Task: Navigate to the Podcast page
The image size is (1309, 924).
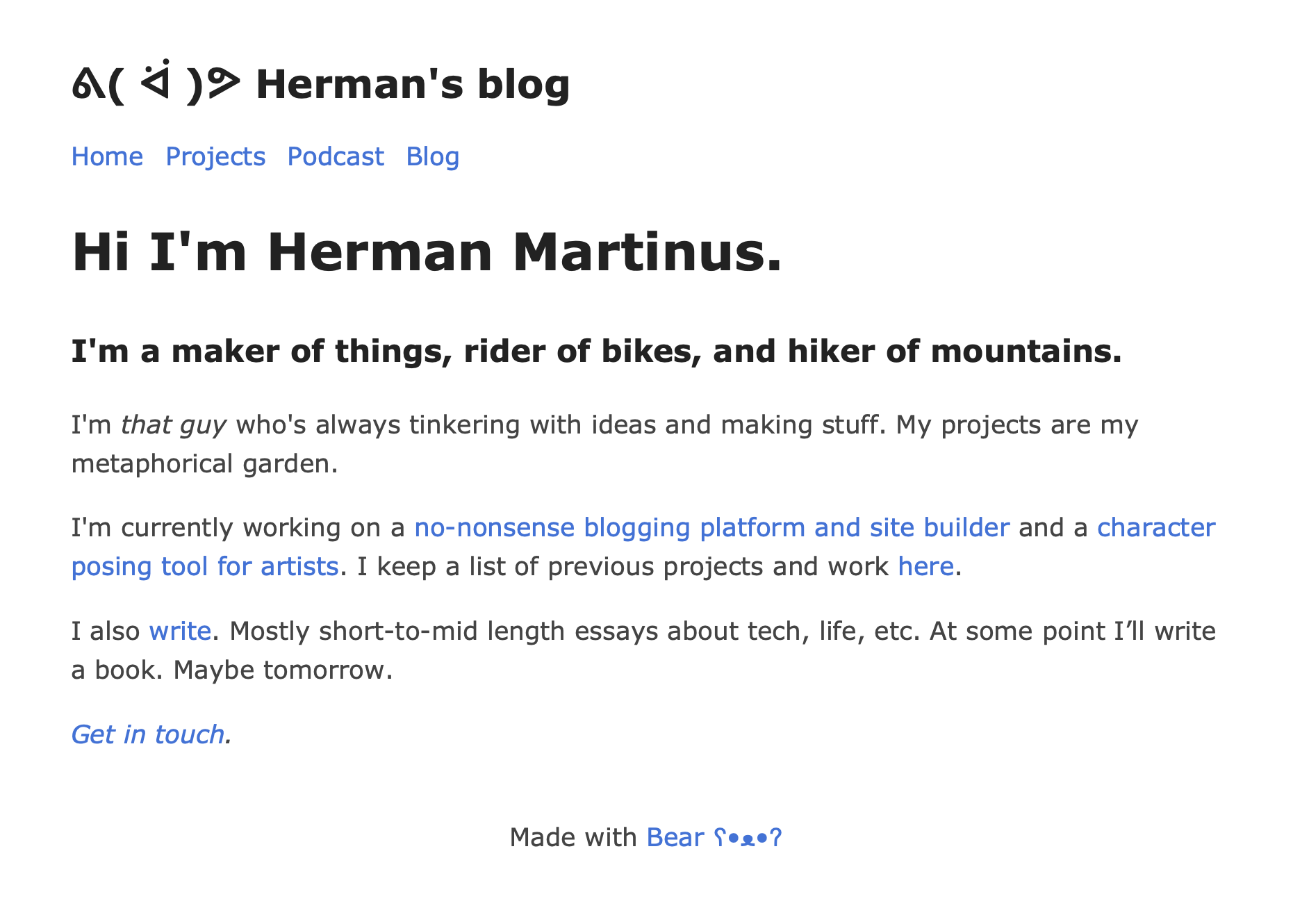Action: pos(336,157)
